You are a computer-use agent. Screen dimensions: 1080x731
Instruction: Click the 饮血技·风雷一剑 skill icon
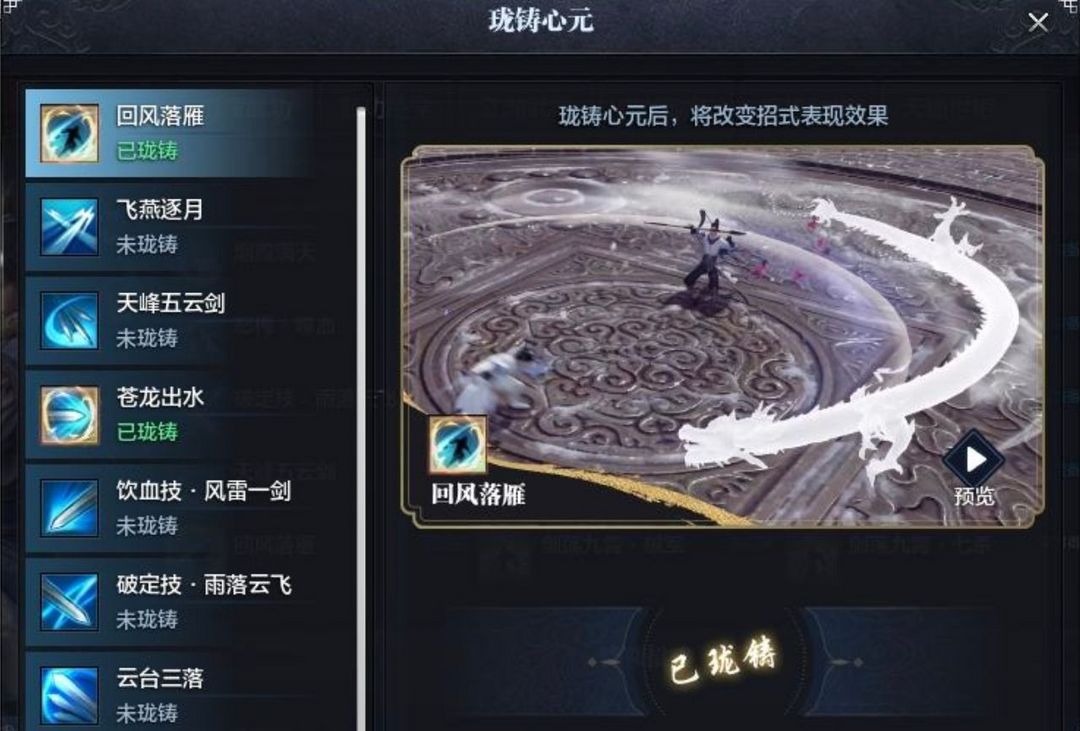click(x=69, y=508)
